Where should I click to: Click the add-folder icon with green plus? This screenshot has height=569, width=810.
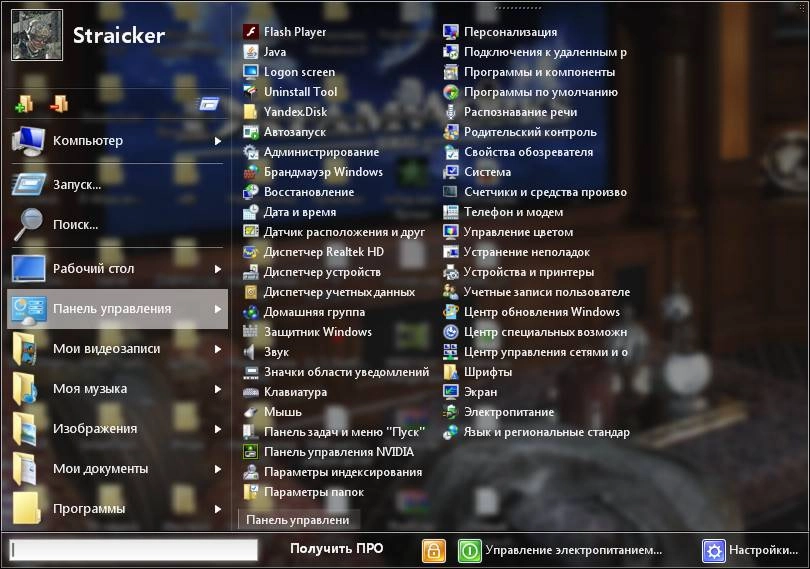pyautogui.click(x=24, y=104)
